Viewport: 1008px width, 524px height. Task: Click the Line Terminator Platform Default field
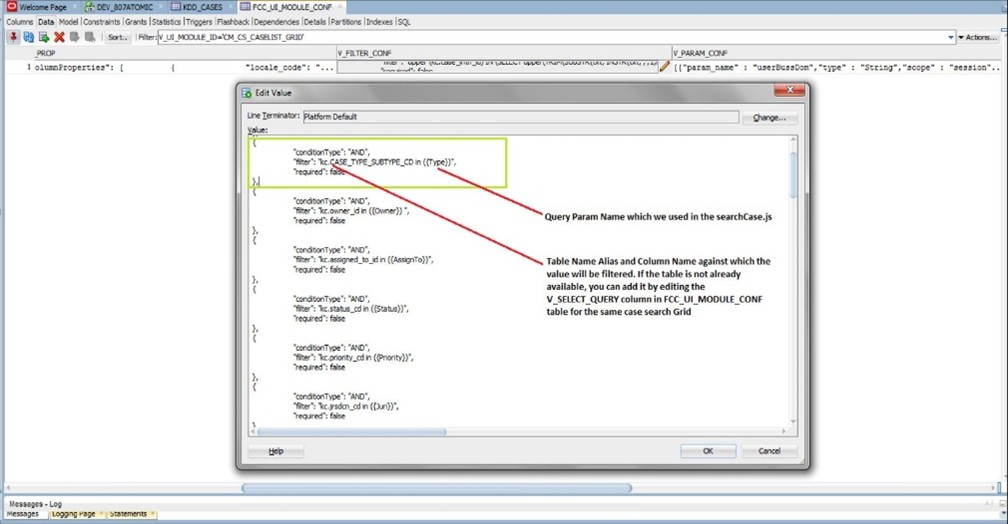point(520,116)
